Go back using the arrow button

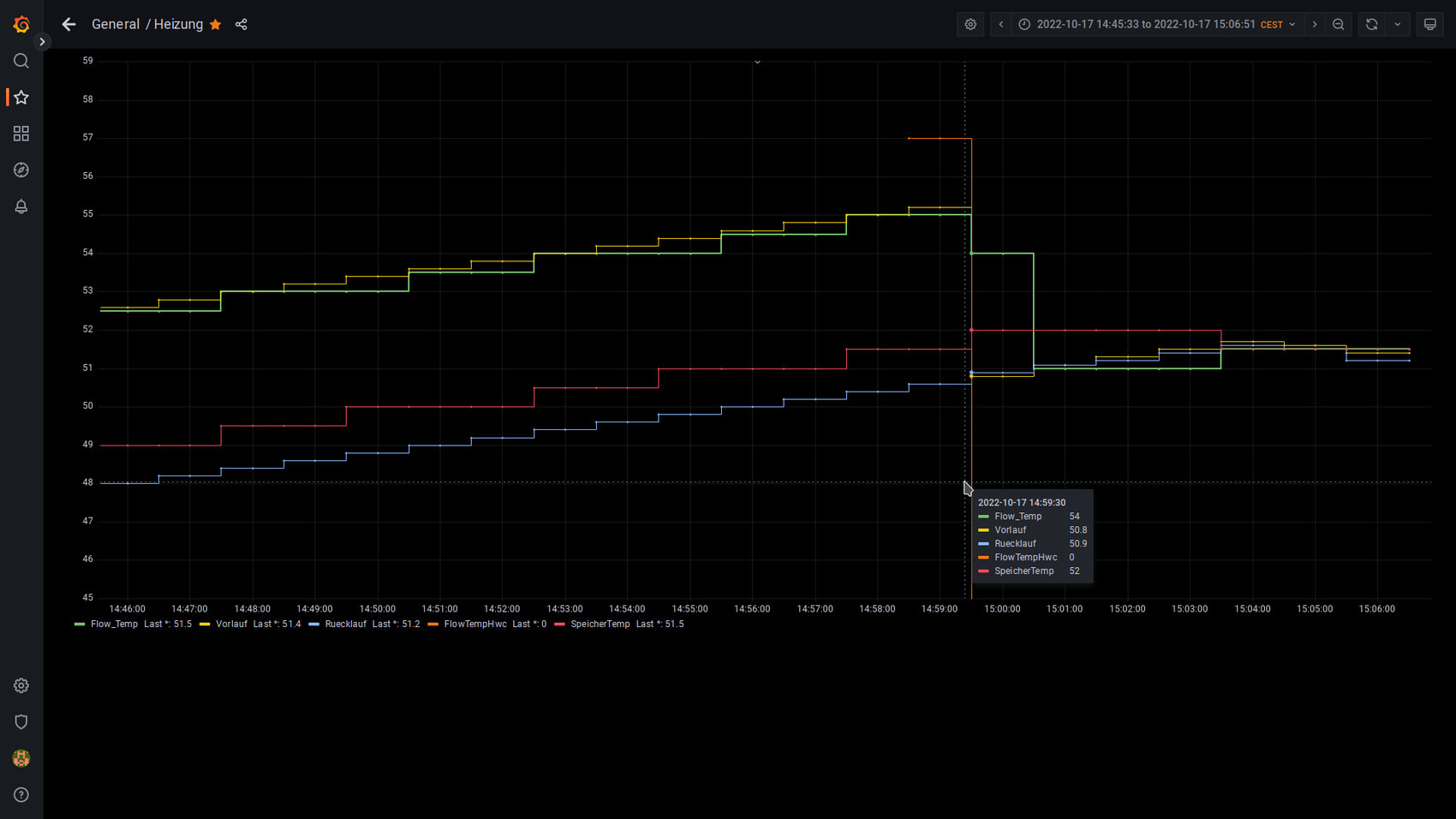69,25
